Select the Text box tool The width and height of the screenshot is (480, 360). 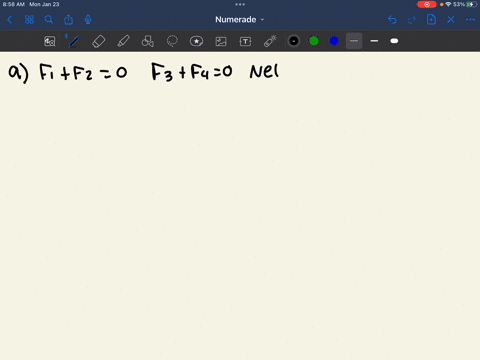[245, 41]
